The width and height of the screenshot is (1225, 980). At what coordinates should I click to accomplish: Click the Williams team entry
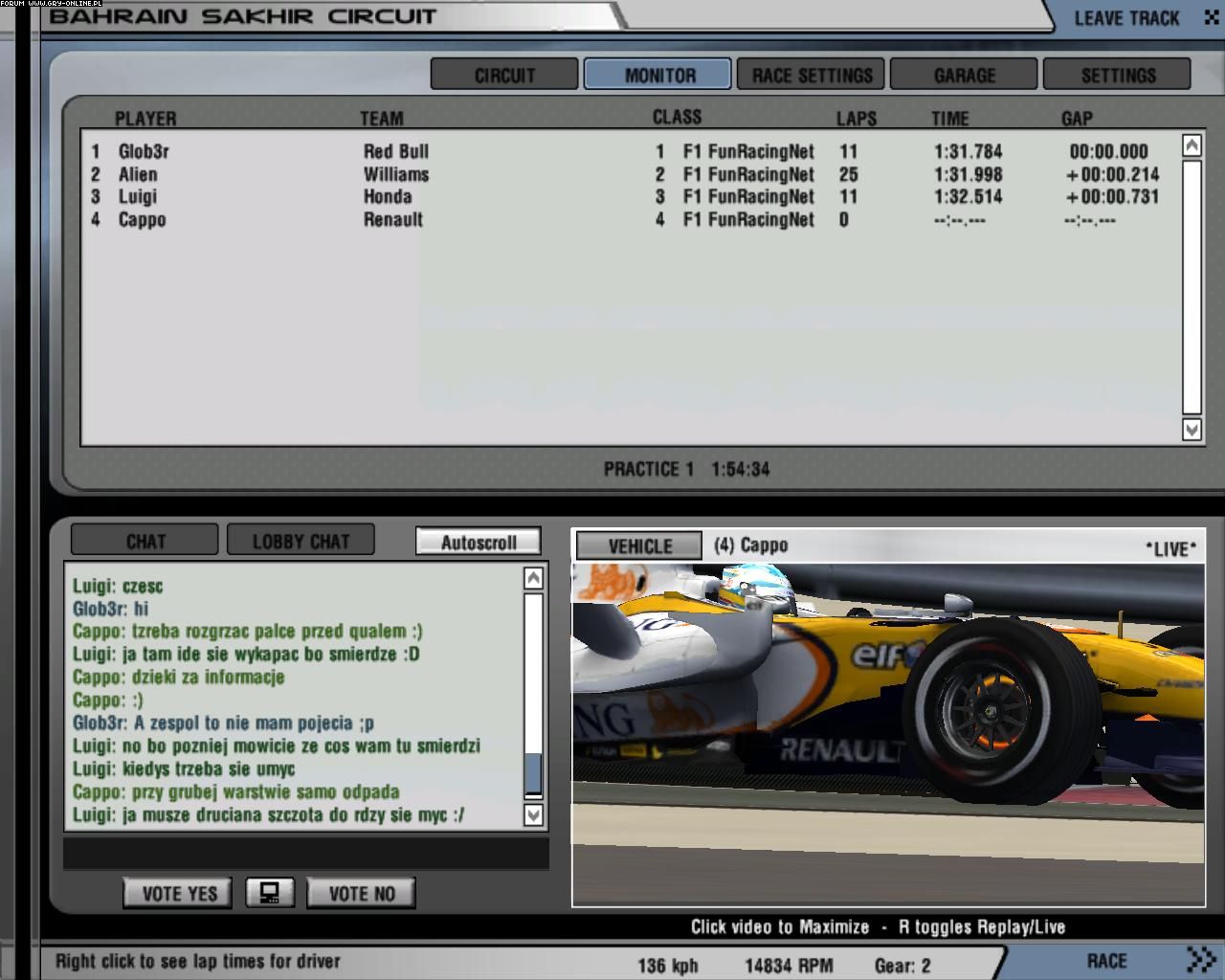click(x=396, y=174)
